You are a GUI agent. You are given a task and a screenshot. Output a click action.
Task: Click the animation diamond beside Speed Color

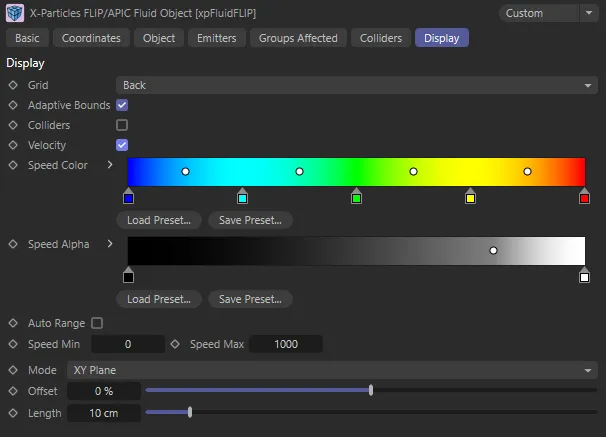[x=13, y=165]
